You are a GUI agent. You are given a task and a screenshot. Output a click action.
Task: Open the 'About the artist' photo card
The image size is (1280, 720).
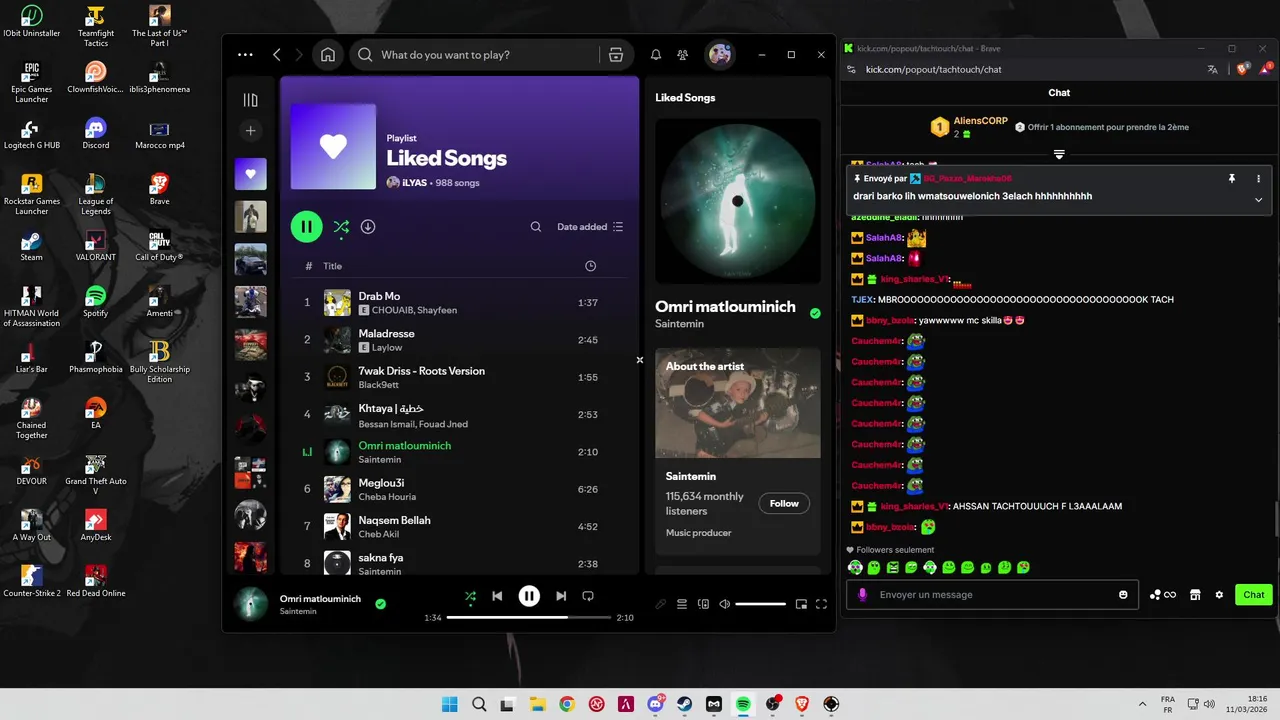(x=738, y=403)
